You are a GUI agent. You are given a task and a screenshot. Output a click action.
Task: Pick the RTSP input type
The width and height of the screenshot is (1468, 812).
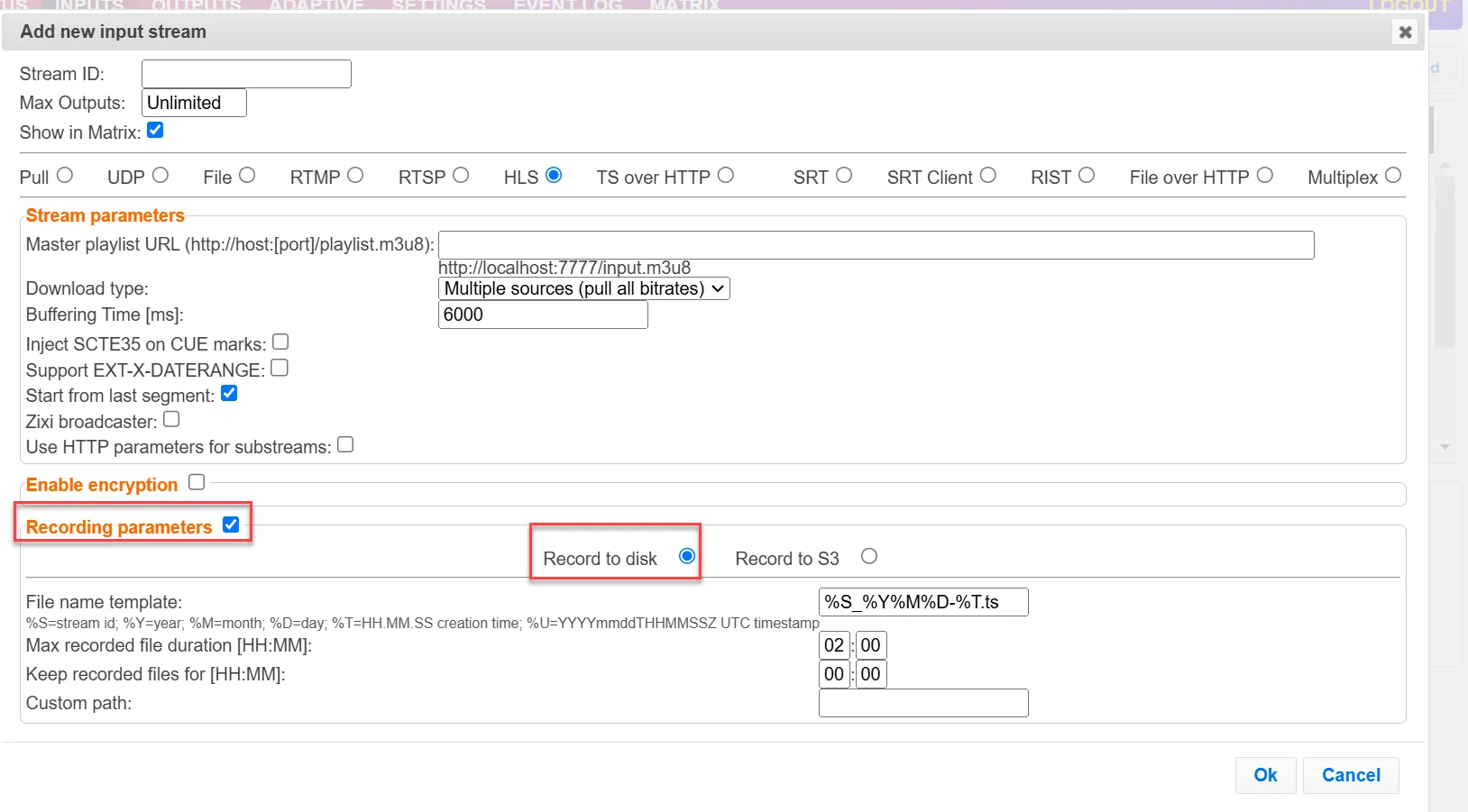point(461,175)
